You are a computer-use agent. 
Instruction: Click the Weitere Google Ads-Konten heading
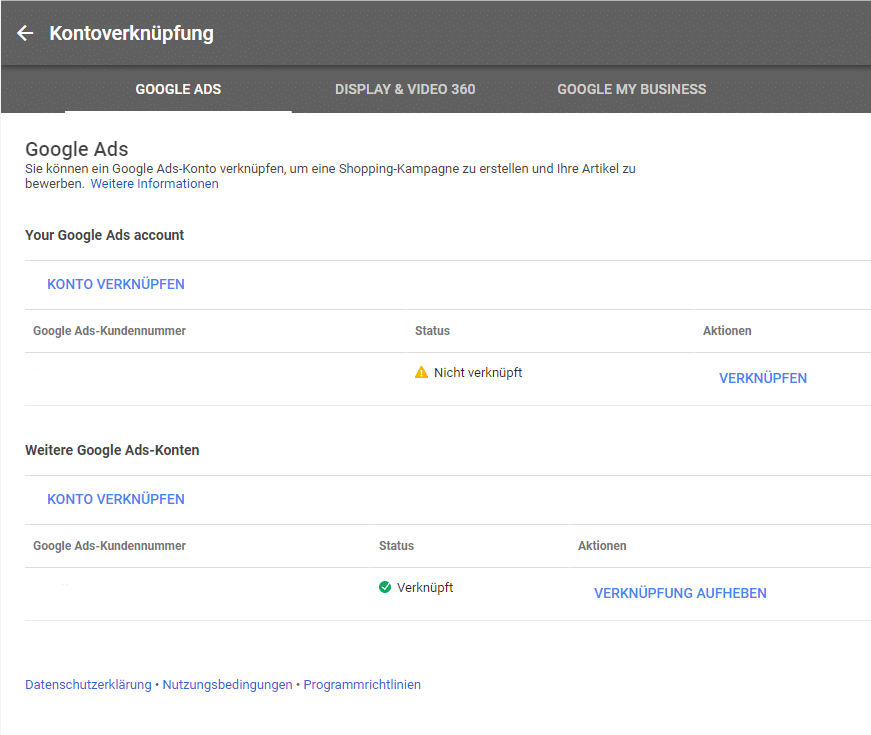point(112,450)
